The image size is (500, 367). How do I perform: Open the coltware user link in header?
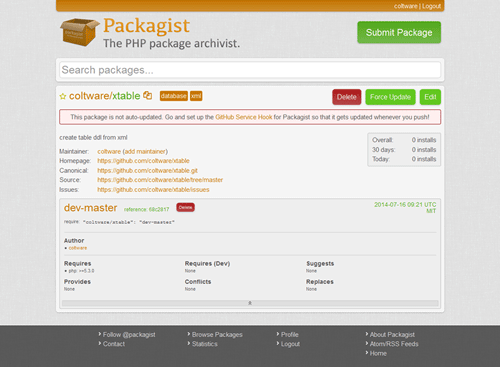[406, 6]
